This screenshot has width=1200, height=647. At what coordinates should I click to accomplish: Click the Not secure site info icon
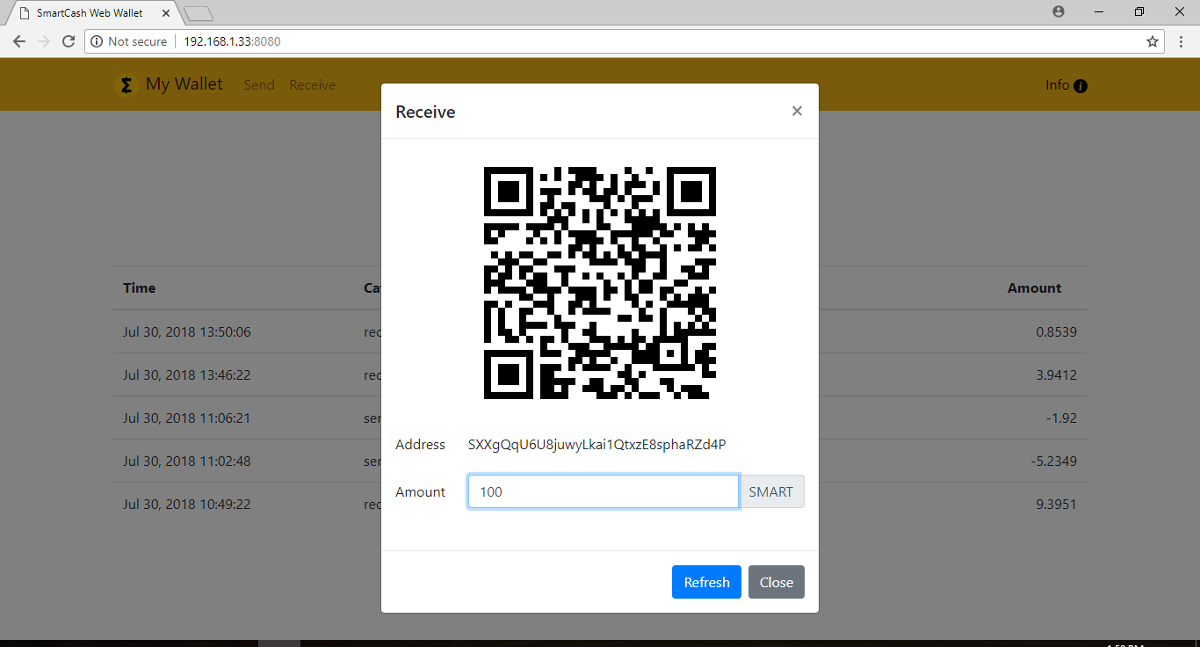96,42
